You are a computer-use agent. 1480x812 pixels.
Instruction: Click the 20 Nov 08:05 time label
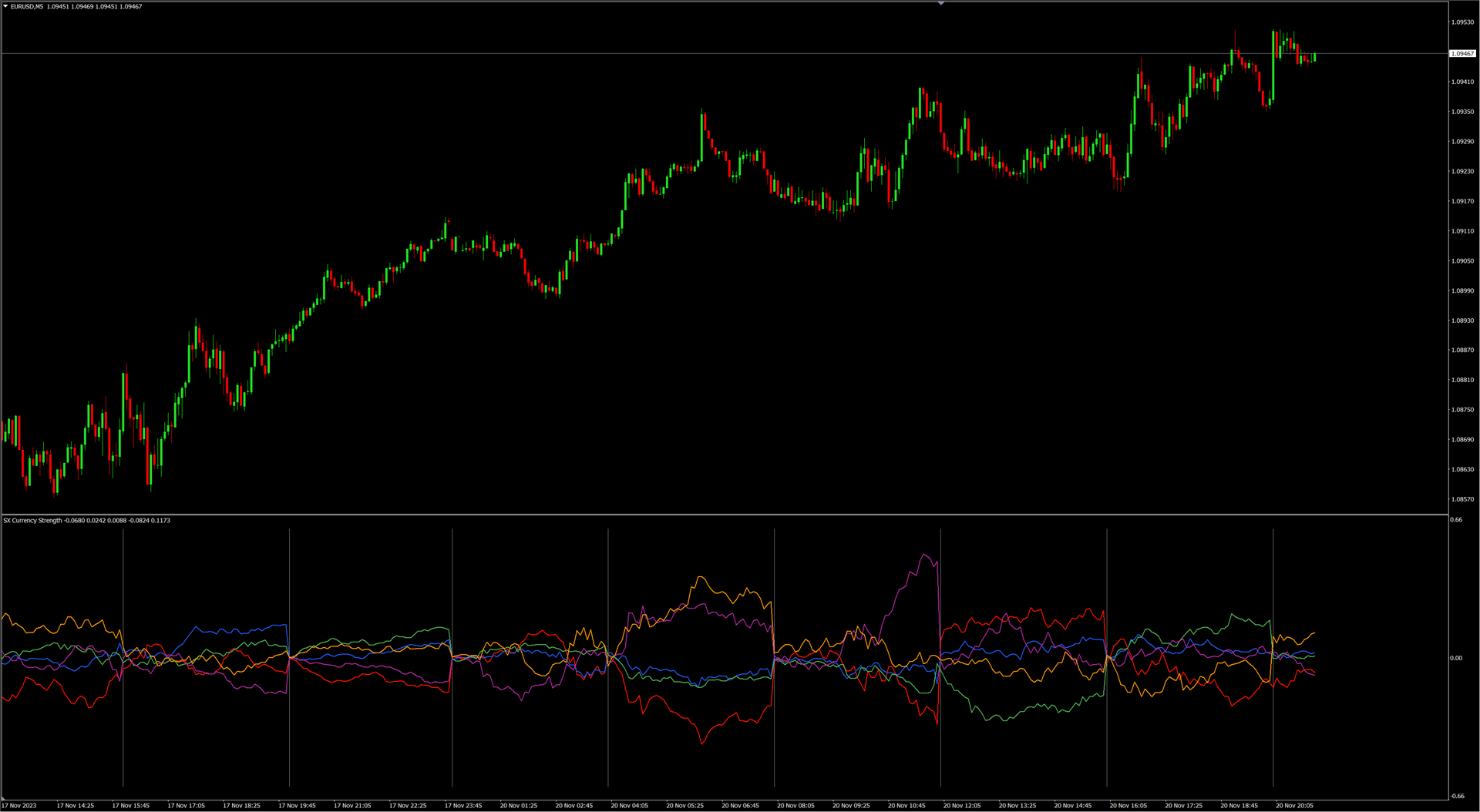(x=795, y=806)
